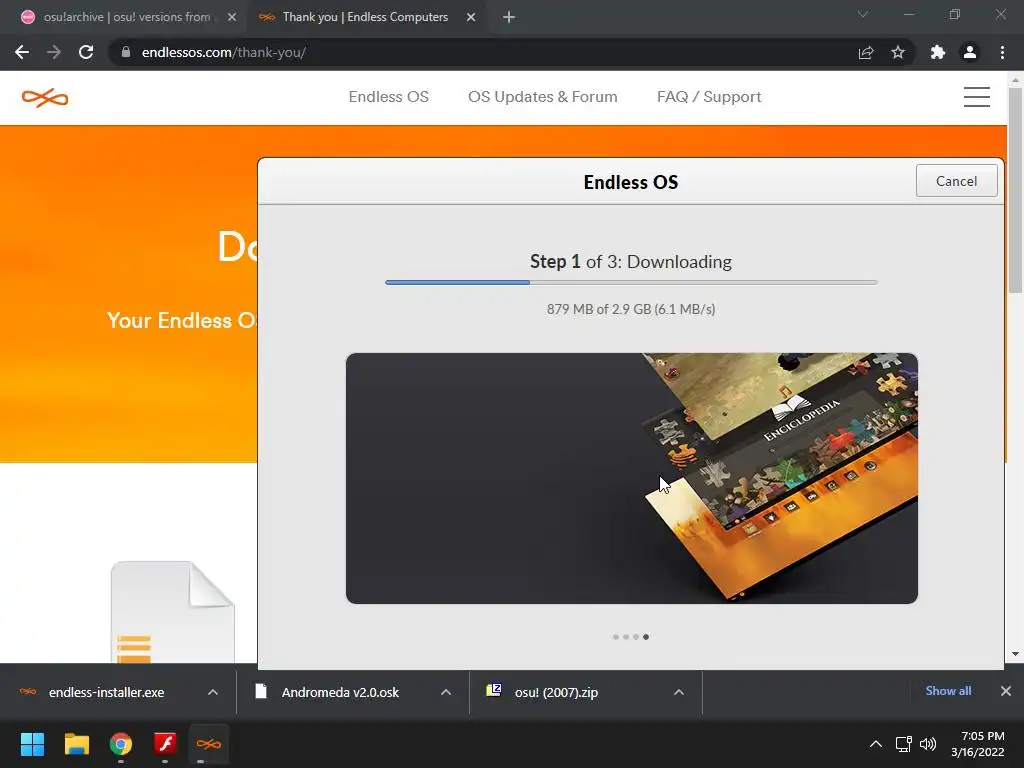Close the downloads bar
The width and height of the screenshot is (1024, 768).
1006,691
